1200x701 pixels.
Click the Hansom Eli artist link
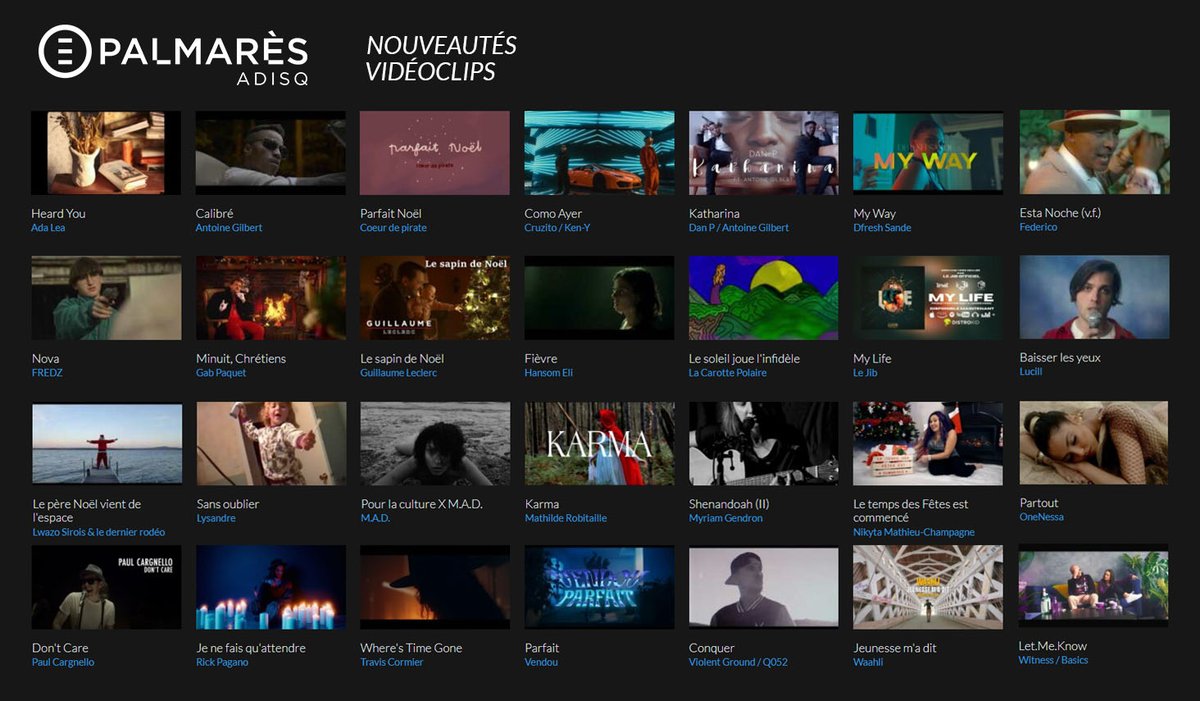[549, 373]
